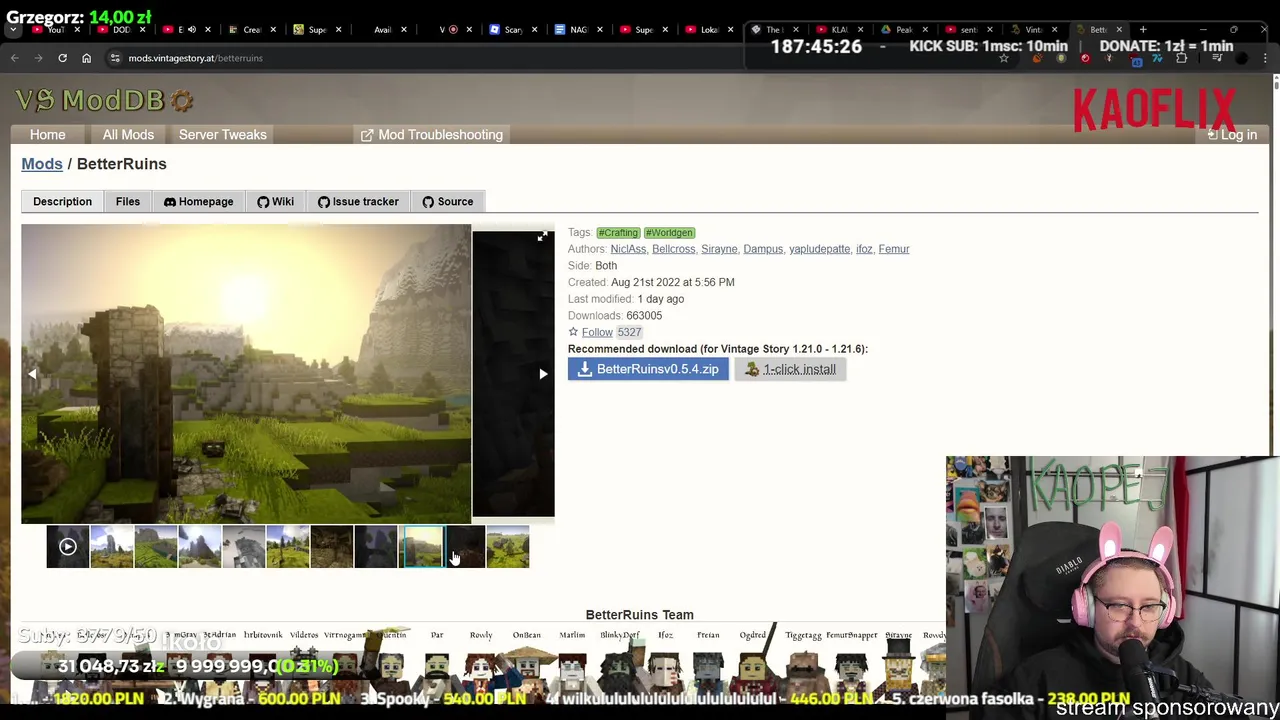The width and height of the screenshot is (1280, 720).
Task: Open the browser home page
Action: point(86,58)
